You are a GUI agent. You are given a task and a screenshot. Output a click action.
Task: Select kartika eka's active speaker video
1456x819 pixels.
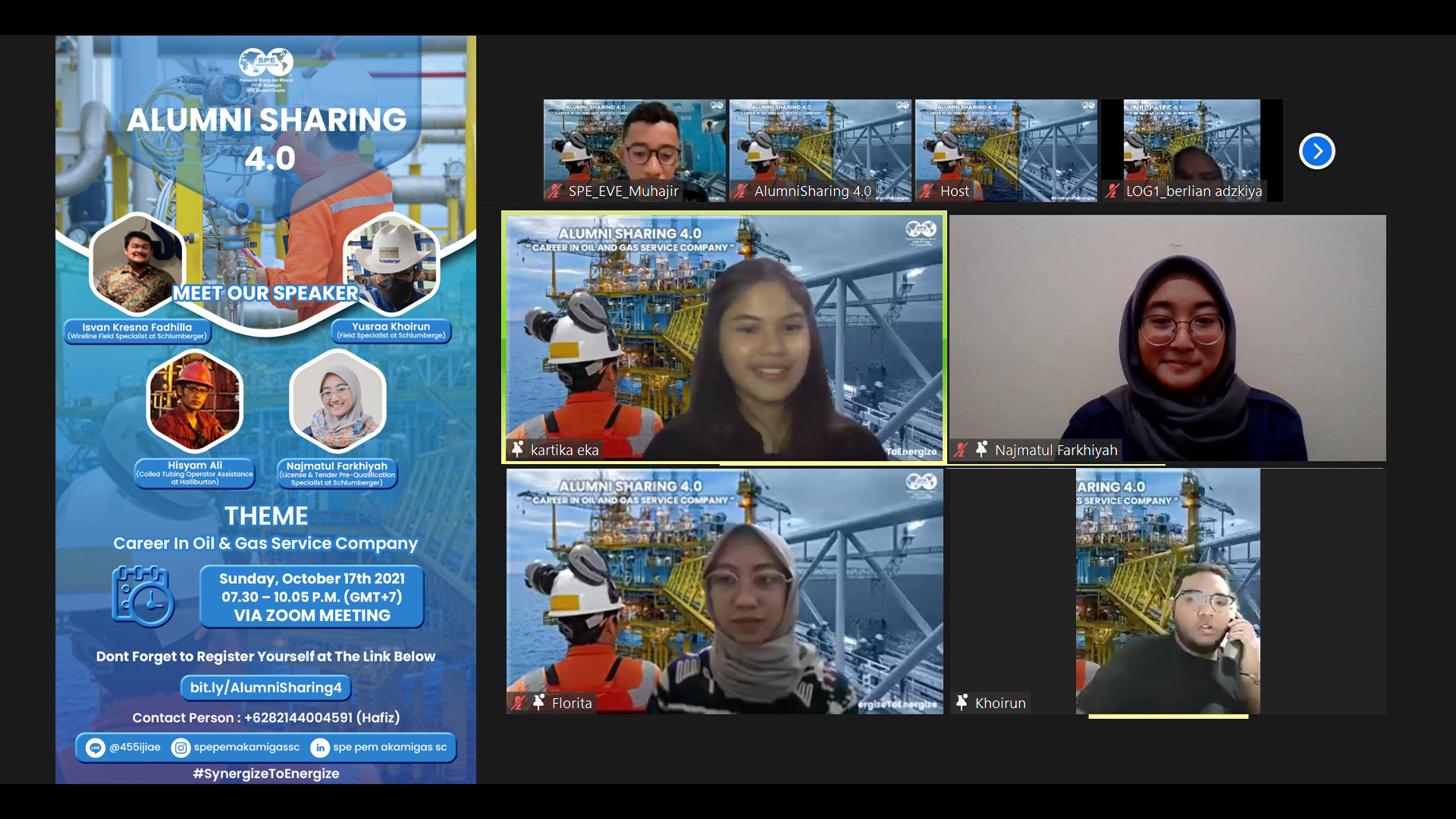click(x=724, y=337)
